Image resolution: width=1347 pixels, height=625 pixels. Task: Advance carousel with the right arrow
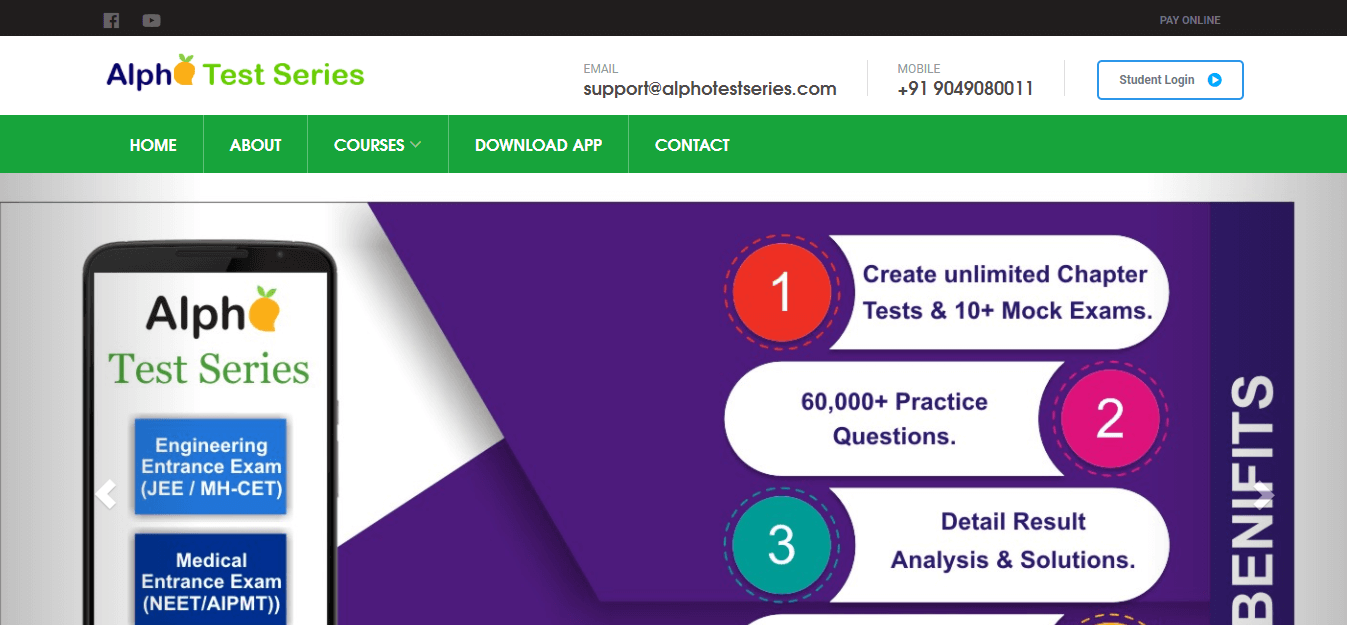pyautogui.click(x=1265, y=493)
